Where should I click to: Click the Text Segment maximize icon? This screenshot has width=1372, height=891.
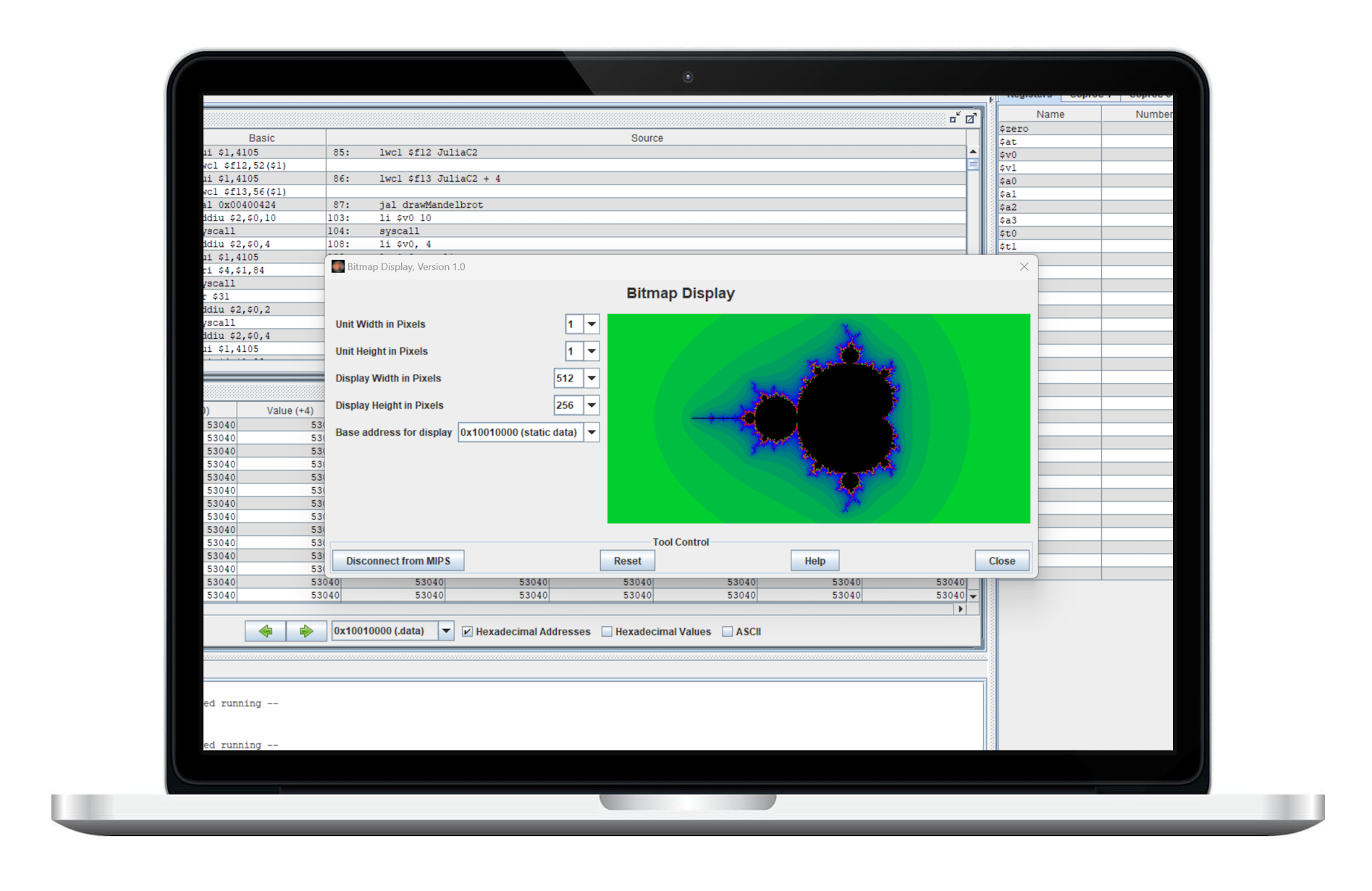click(971, 118)
